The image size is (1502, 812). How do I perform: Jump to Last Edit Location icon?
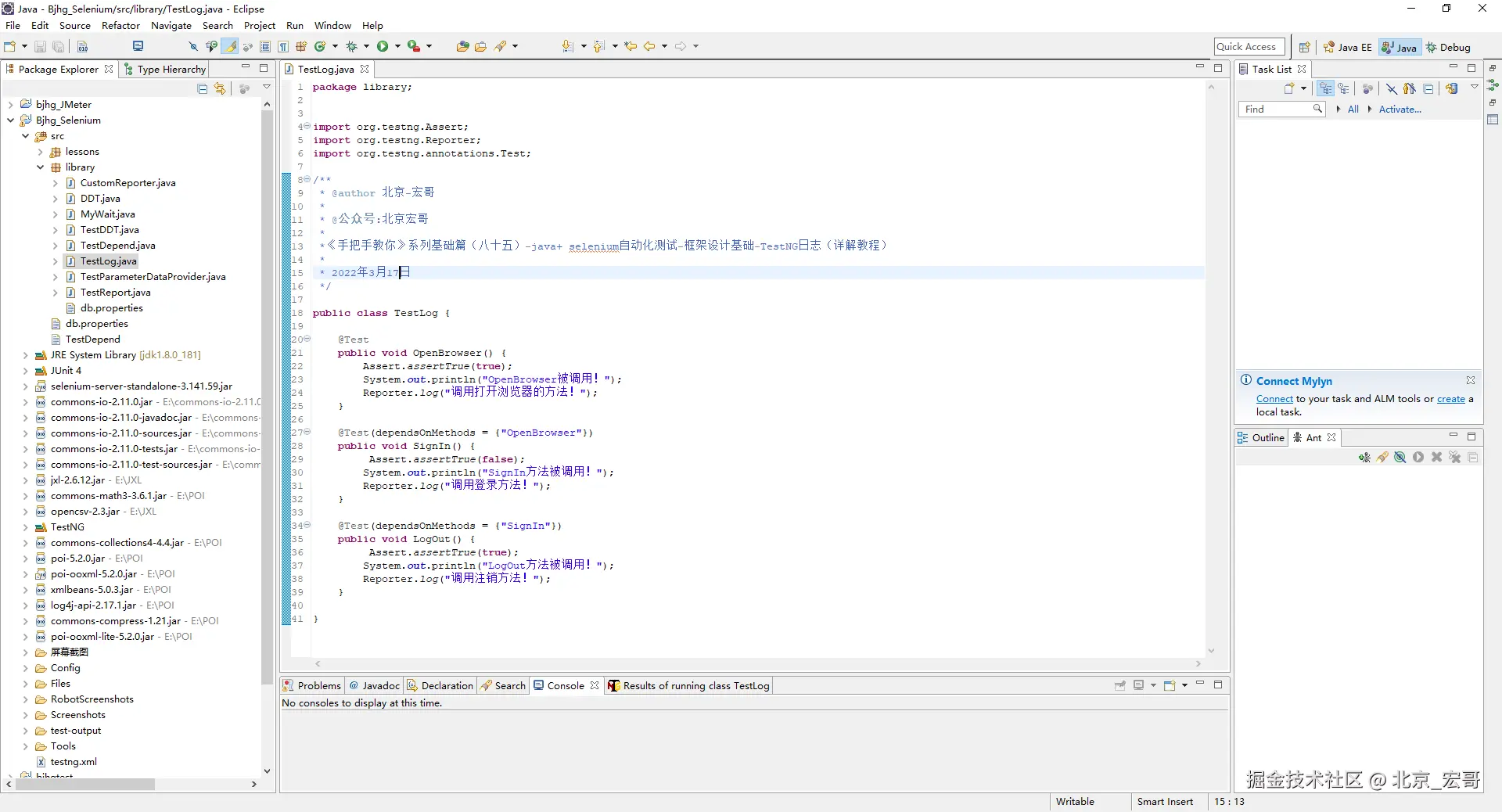coord(631,47)
